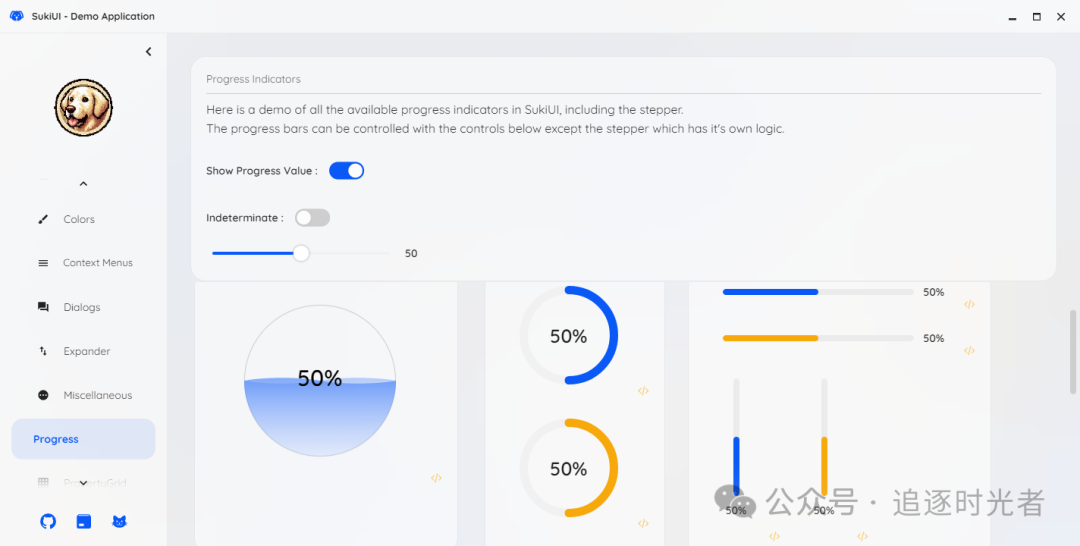Click the SukiUI app logo in title bar

tap(16, 16)
